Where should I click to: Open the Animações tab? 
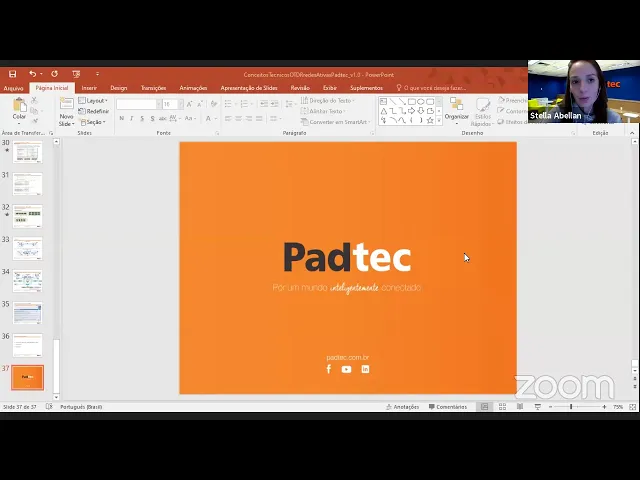pyautogui.click(x=193, y=88)
